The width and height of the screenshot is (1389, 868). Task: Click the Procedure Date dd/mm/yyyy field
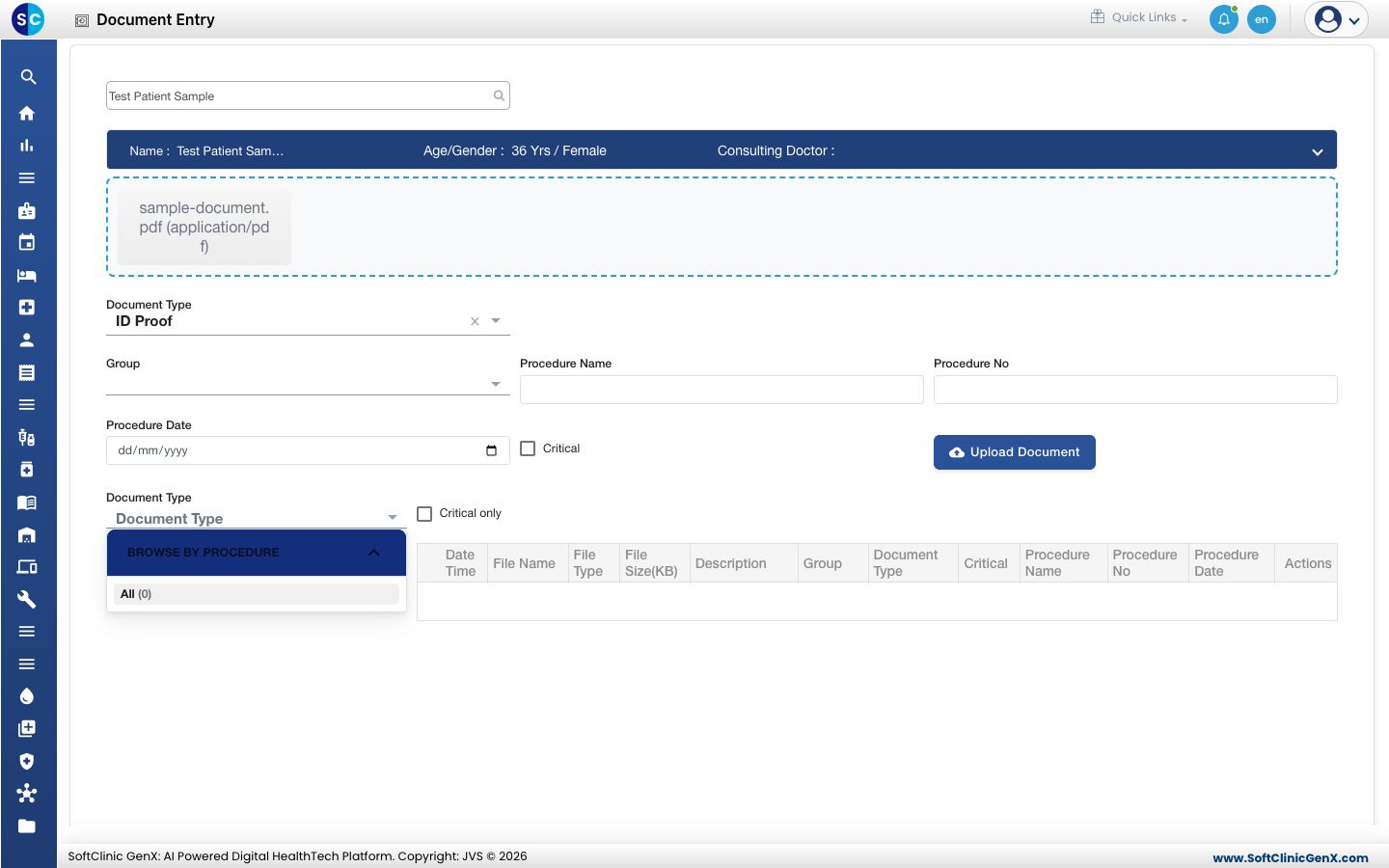[308, 450]
